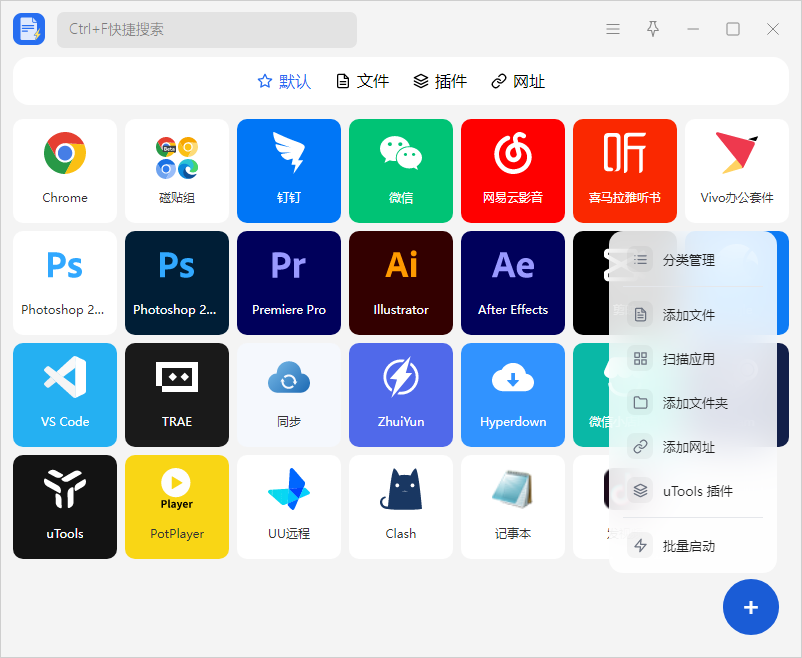Open the dark blue Photoshop tile
Image resolution: width=802 pixels, height=658 pixels.
point(177,283)
